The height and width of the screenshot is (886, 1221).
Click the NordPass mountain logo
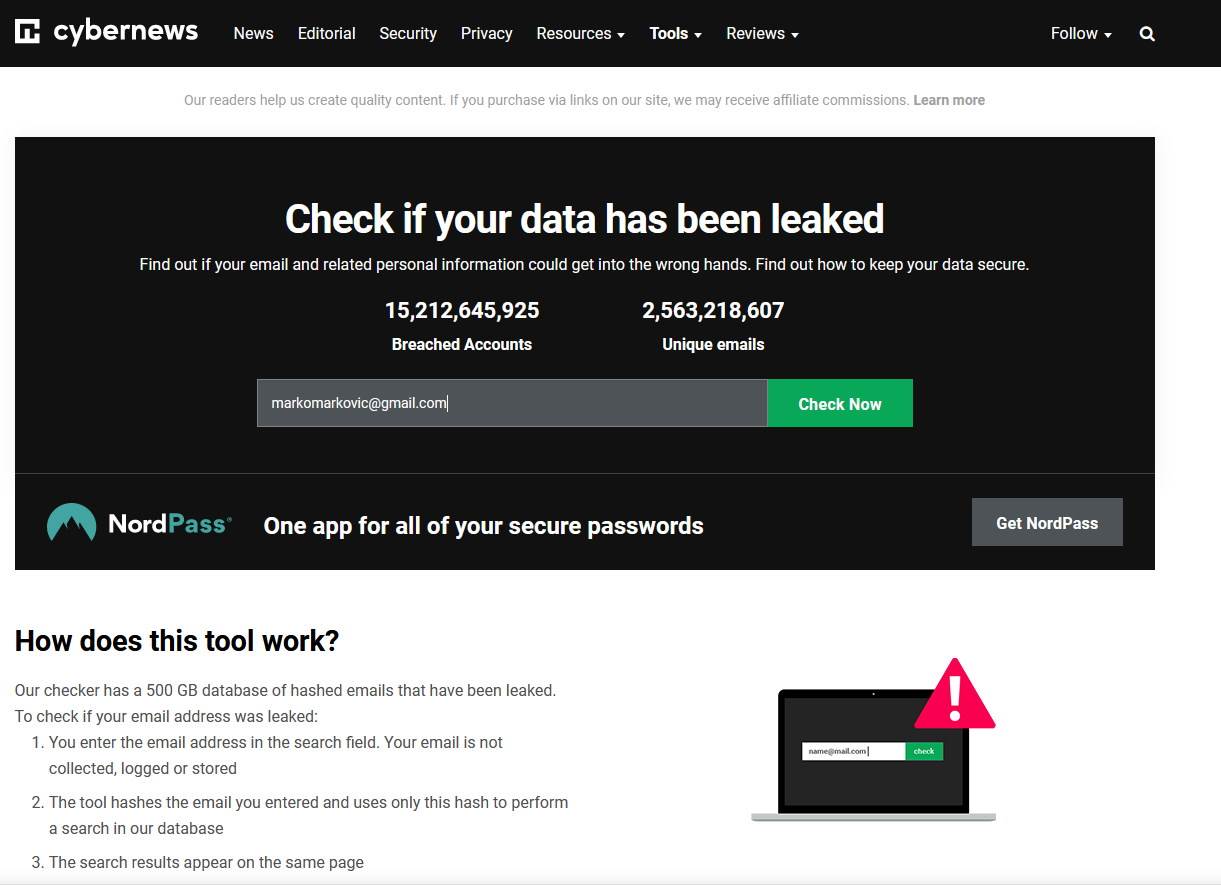pos(70,522)
